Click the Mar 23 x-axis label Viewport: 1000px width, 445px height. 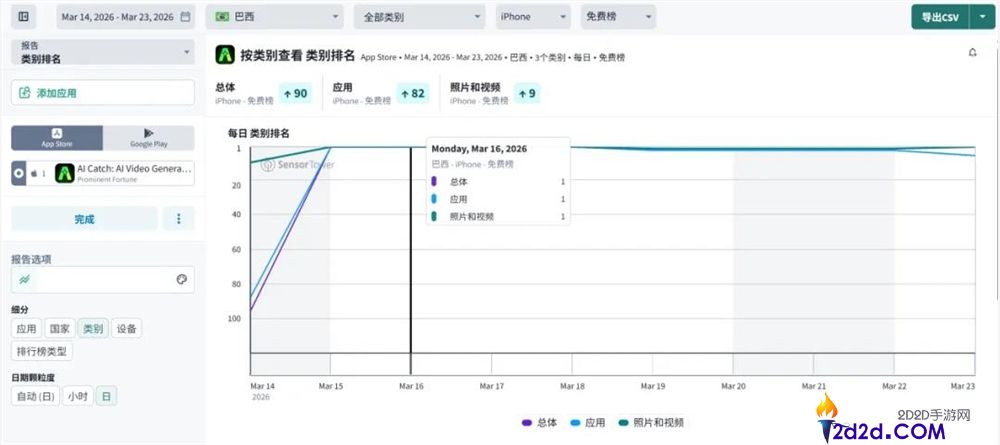tap(962, 386)
